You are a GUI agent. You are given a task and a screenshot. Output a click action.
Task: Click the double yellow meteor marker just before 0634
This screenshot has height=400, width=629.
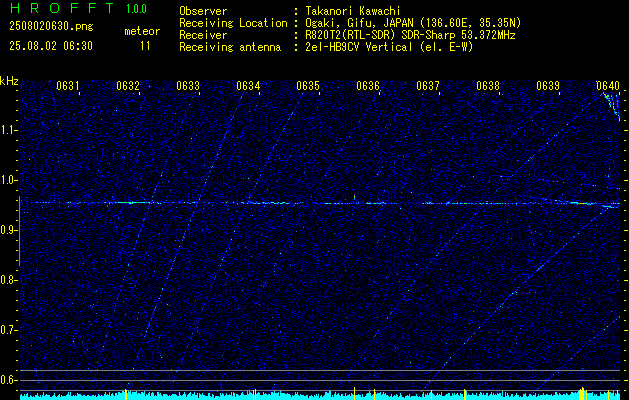[255, 394]
